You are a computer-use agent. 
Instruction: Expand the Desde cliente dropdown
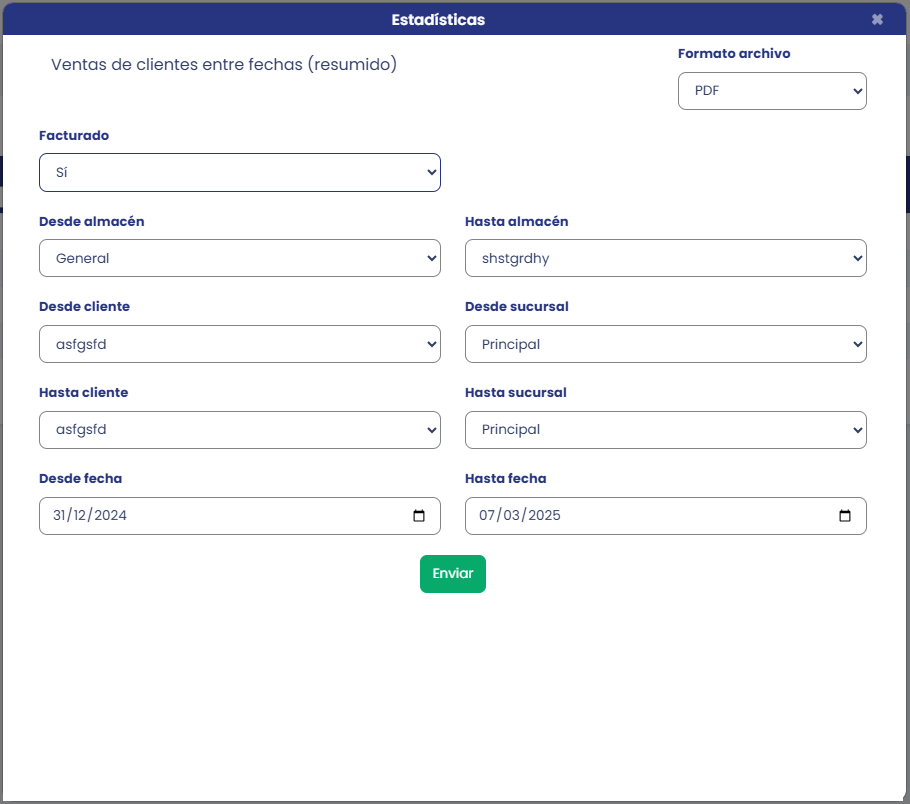pyautogui.click(x=240, y=344)
